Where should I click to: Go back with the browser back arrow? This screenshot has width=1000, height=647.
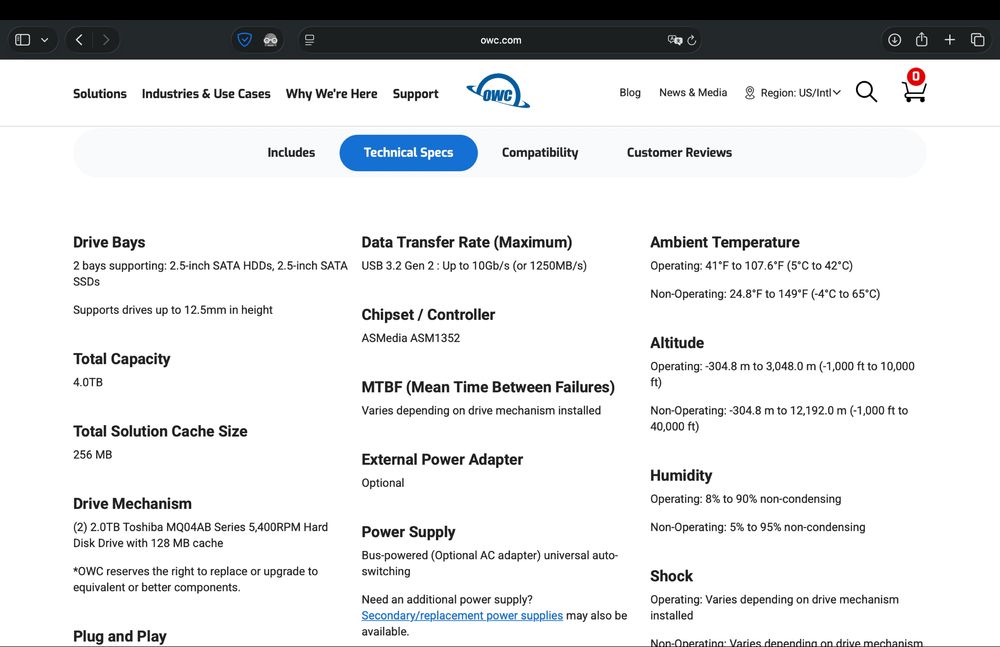(x=79, y=40)
